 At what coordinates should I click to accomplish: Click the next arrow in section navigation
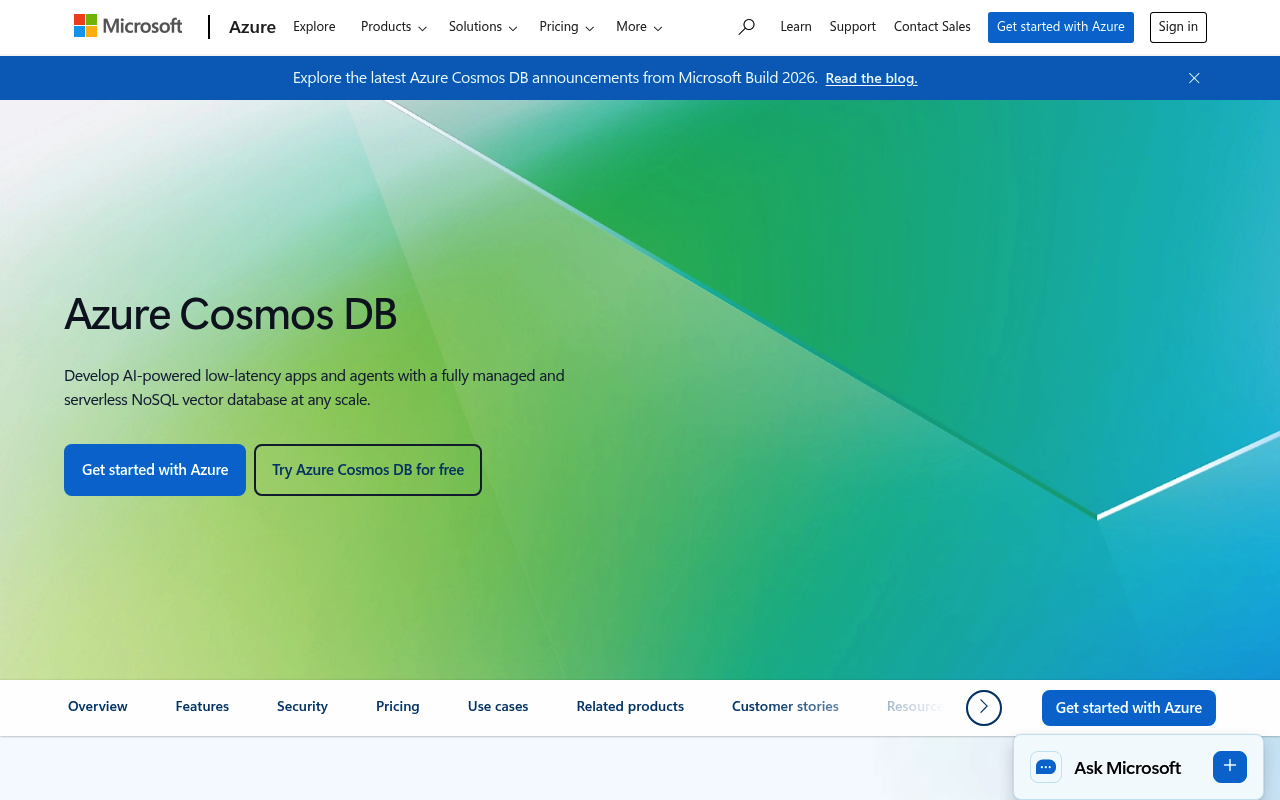984,707
